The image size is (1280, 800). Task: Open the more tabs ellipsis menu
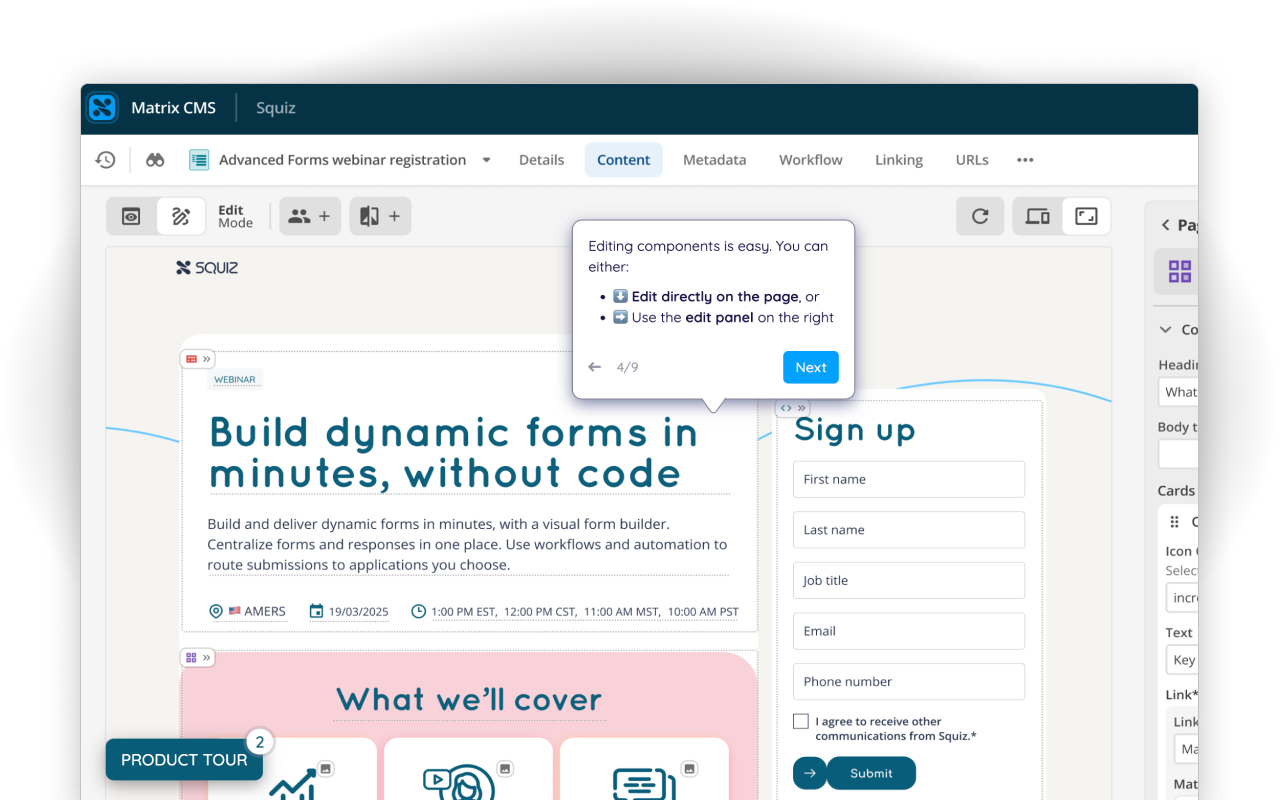tap(1025, 160)
